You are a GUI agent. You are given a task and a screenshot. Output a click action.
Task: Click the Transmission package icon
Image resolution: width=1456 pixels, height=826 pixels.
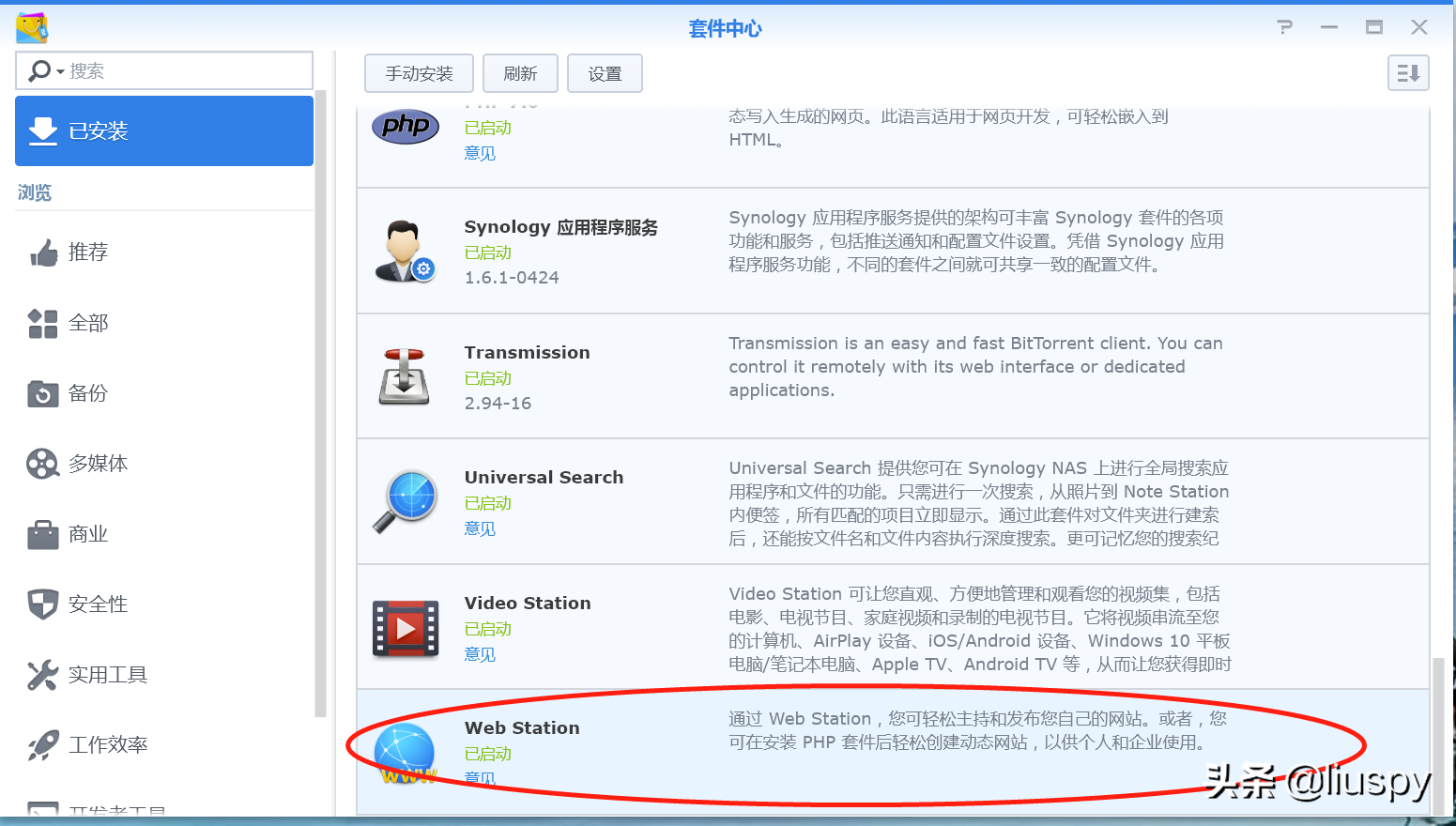pos(405,376)
